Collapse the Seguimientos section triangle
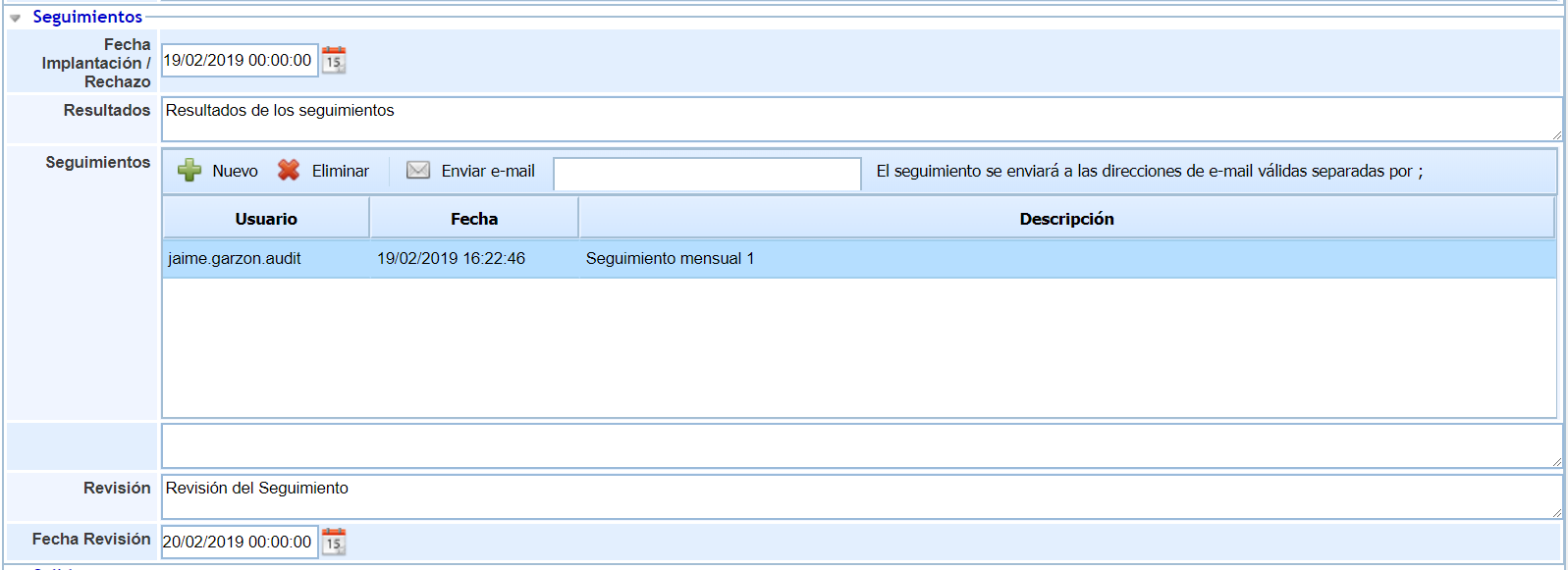The width and height of the screenshot is (1568, 570). (x=16, y=18)
